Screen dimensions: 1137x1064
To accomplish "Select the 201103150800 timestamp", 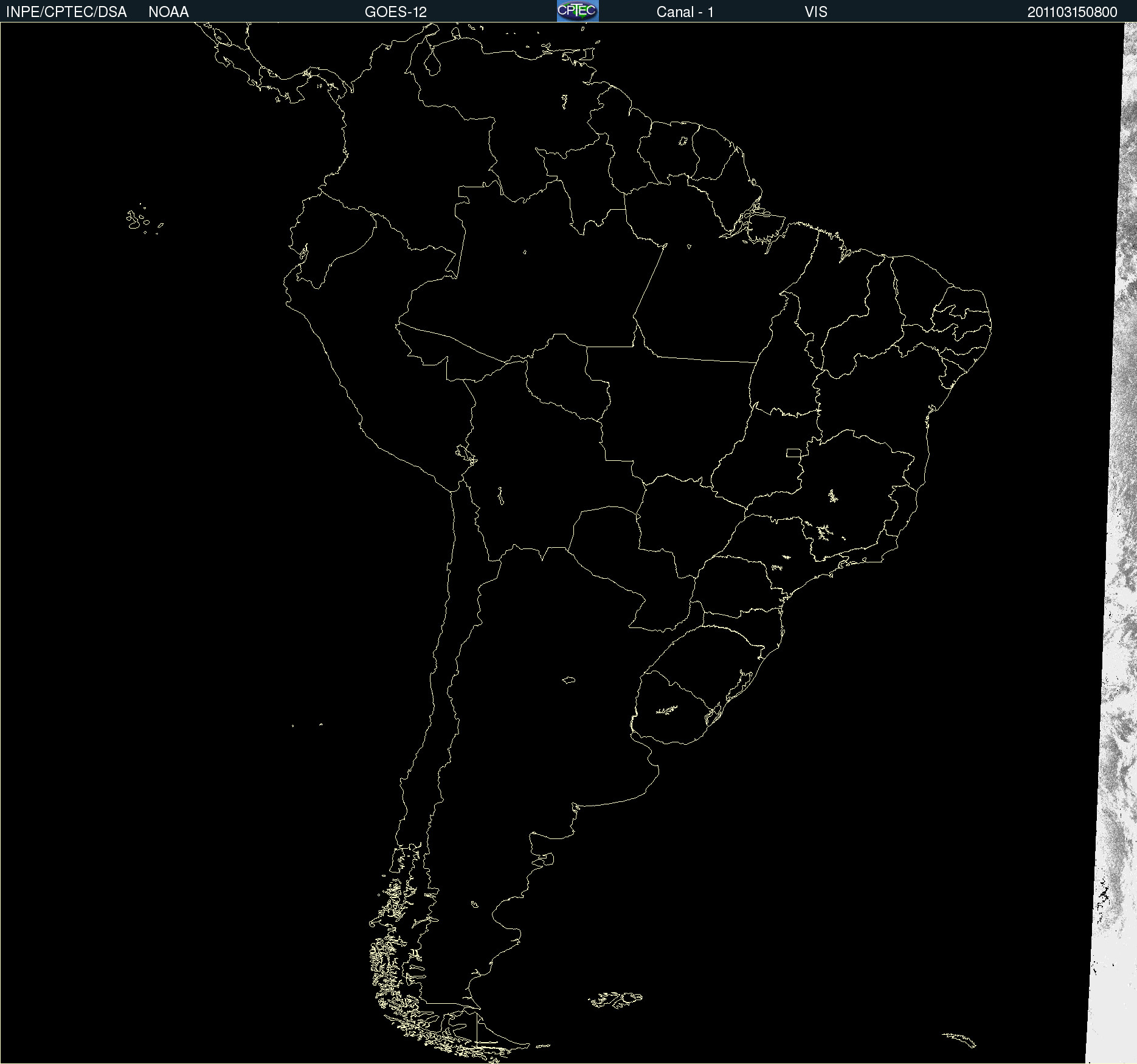I will coord(1073,12).
